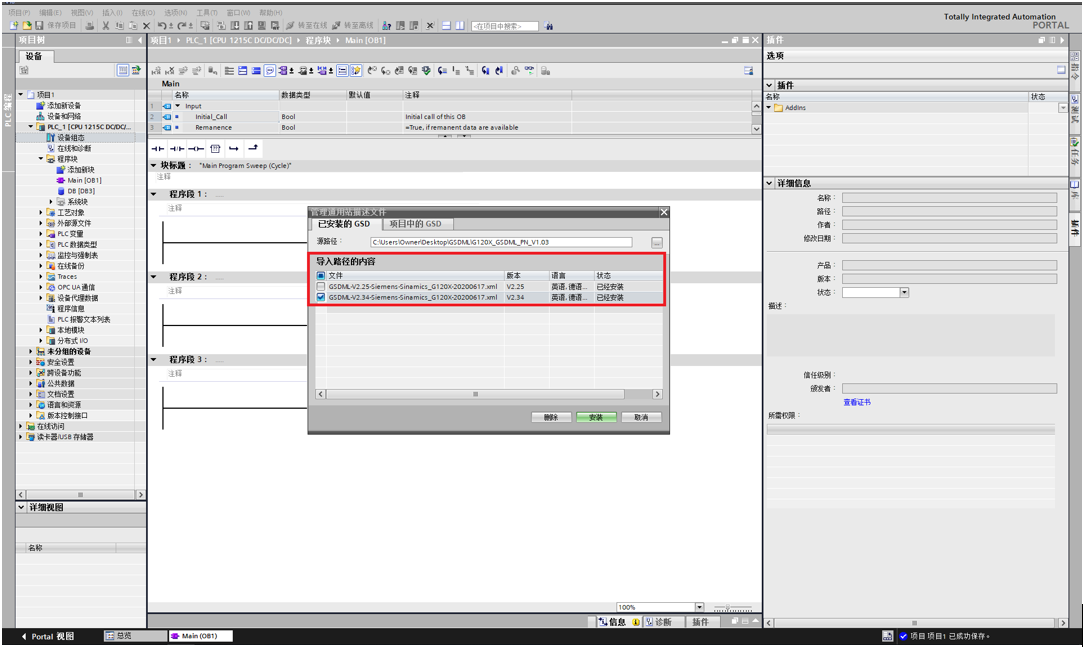The height and width of the screenshot is (648, 1083).
Task: Click the search in project input field
Action: (504, 26)
